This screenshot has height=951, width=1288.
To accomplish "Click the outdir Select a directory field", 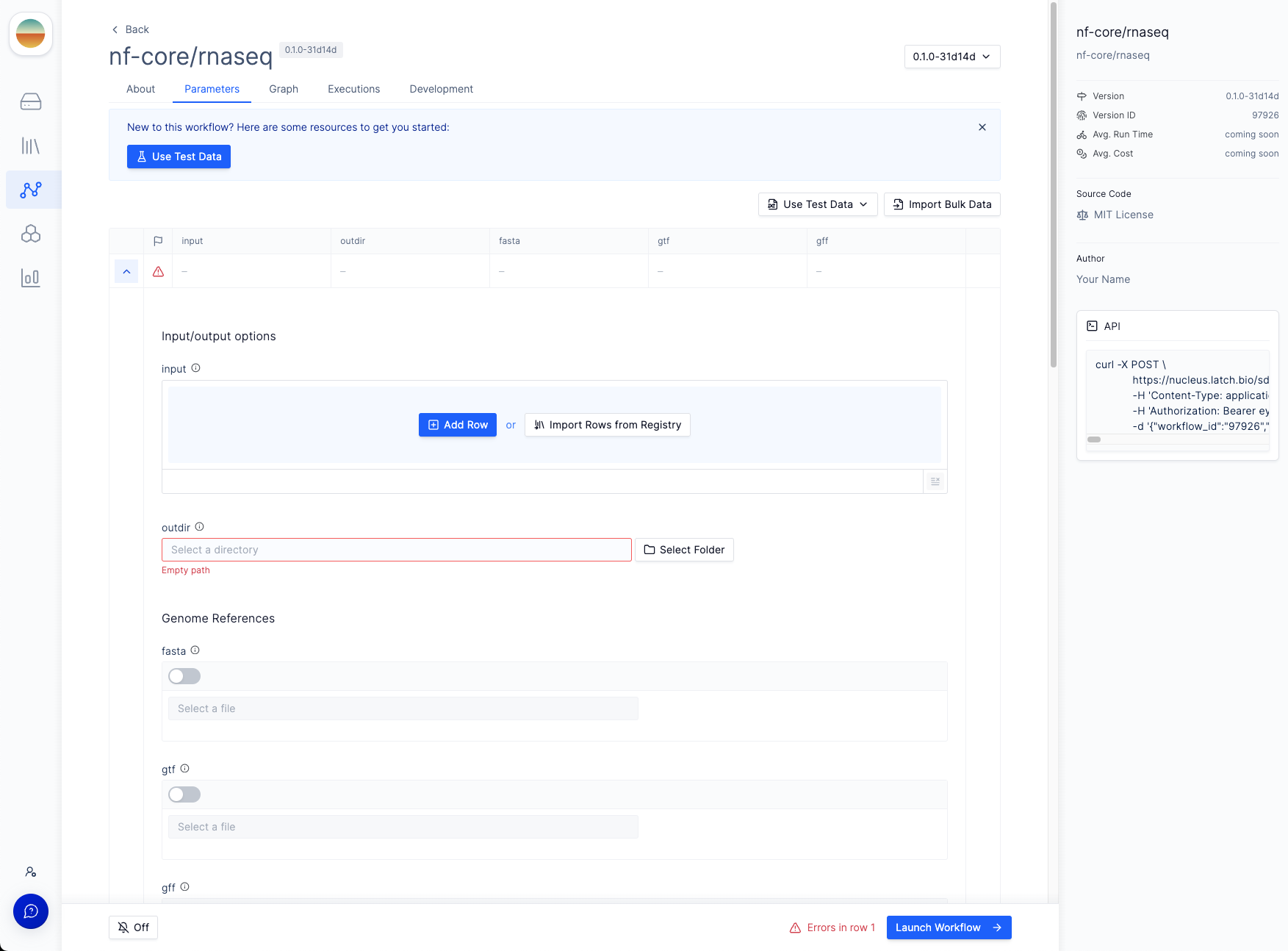I will [x=397, y=550].
